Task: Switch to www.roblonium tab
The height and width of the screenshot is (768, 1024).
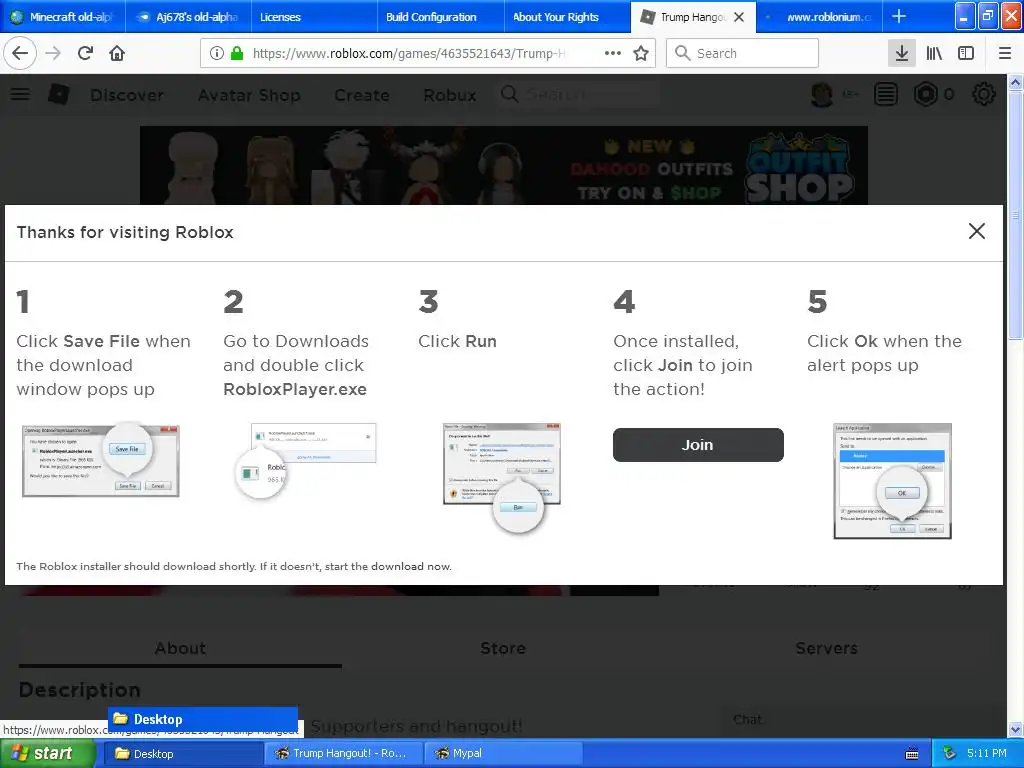Action: tap(819, 17)
